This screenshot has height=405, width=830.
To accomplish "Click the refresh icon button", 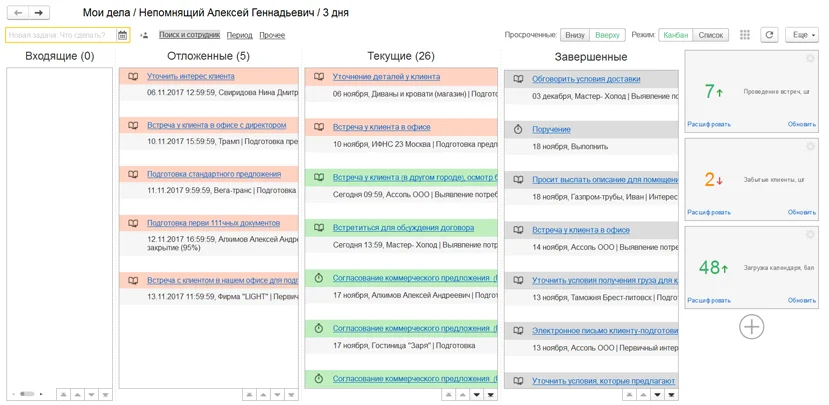I will tap(769, 35).
